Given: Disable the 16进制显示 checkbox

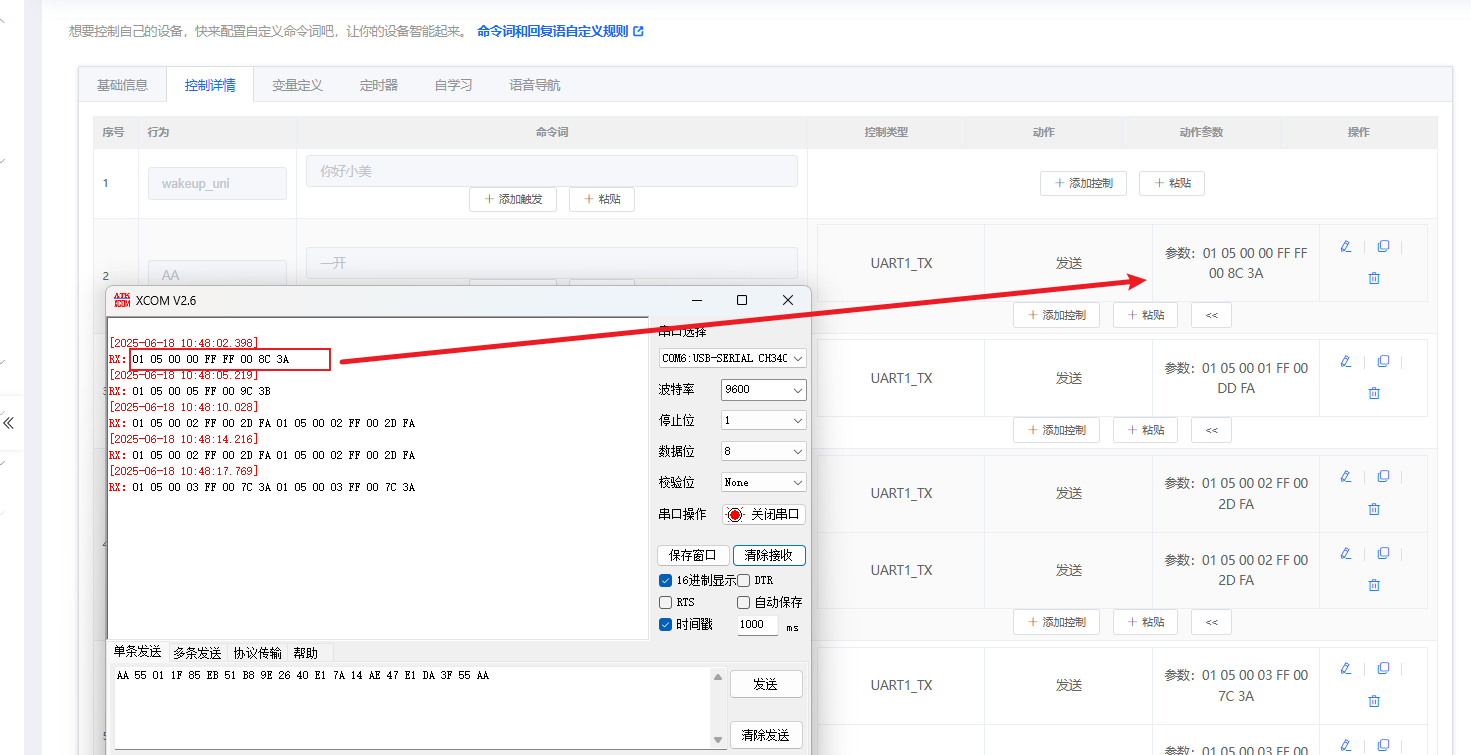Looking at the screenshot, I should [665, 579].
